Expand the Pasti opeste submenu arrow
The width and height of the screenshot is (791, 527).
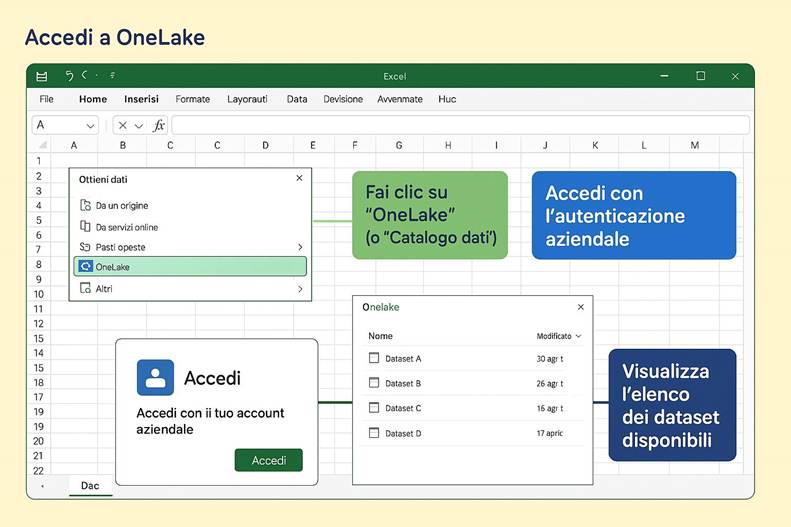(x=299, y=247)
